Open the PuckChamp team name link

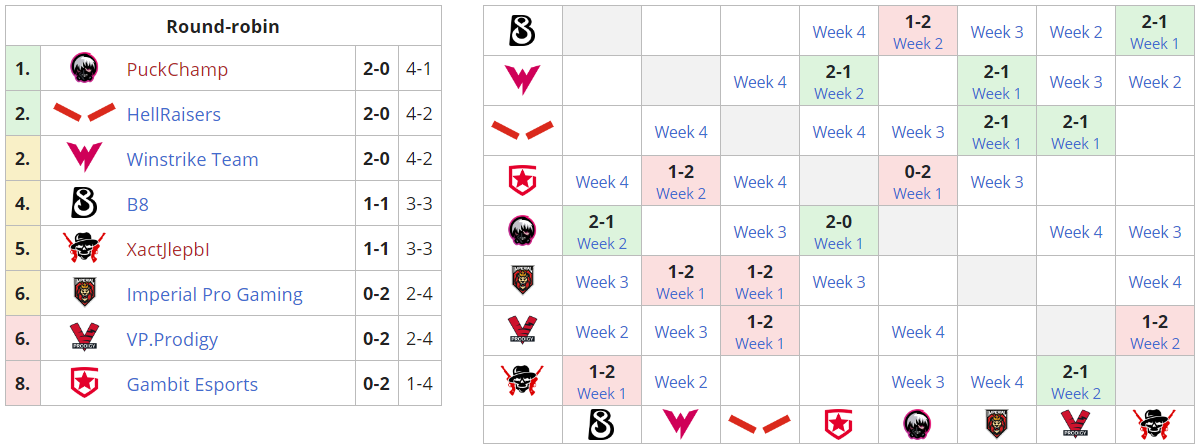(177, 69)
